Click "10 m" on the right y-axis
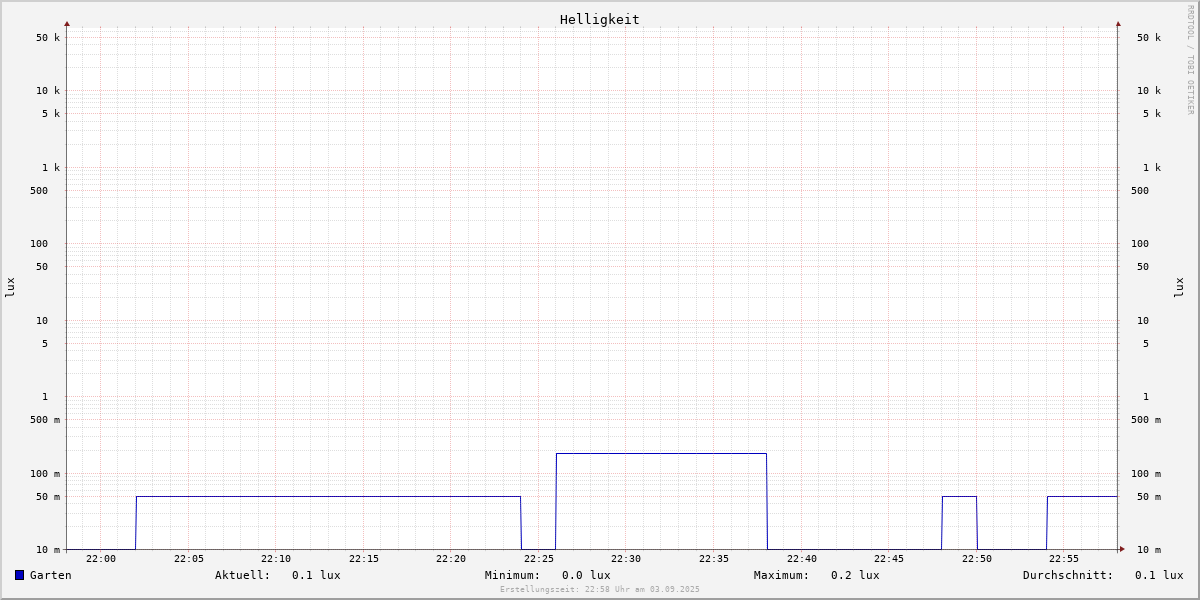 1149,550
